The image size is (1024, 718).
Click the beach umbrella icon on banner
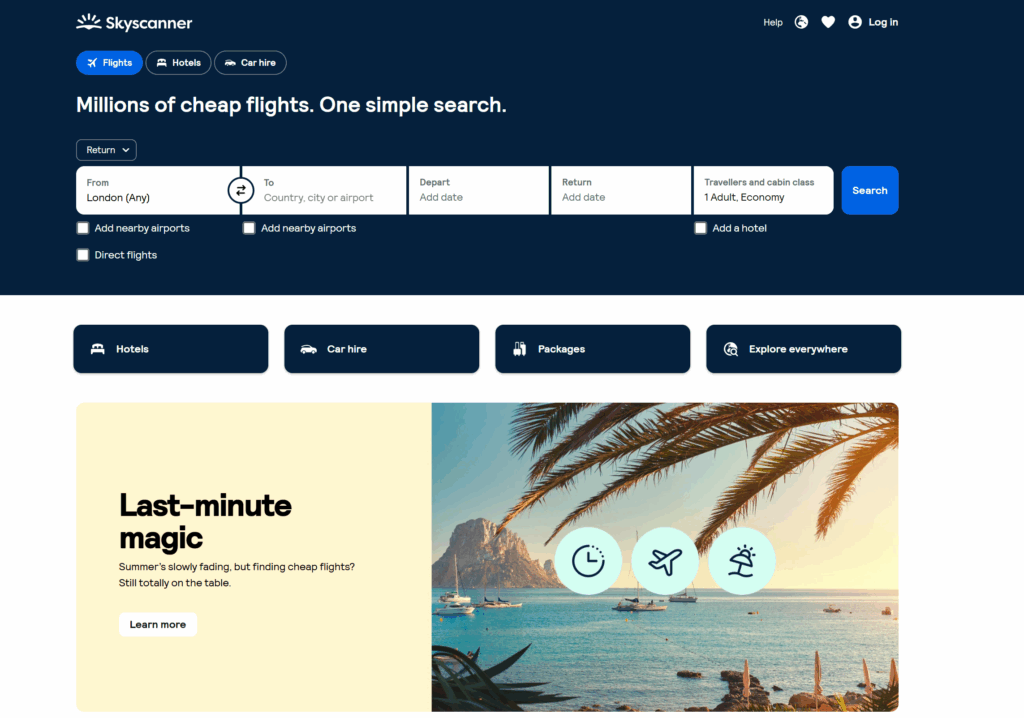point(742,561)
